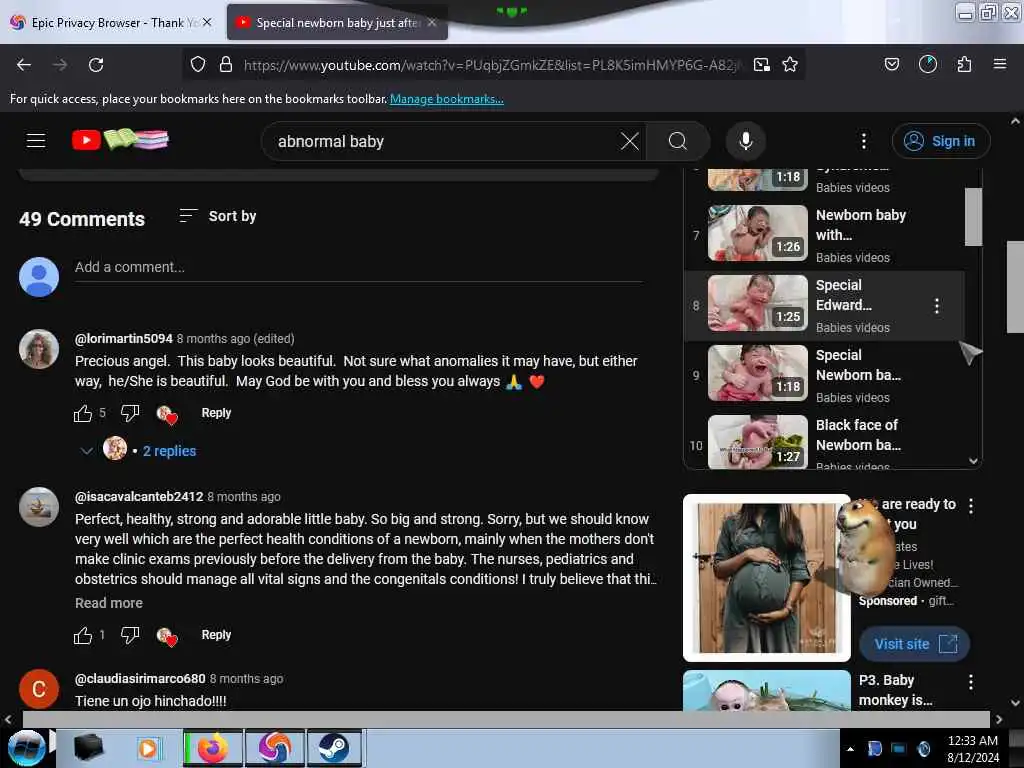The height and width of the screenshot is (768, 1024).
Task: Select the Special newborn baby tab
Action: 337,23
